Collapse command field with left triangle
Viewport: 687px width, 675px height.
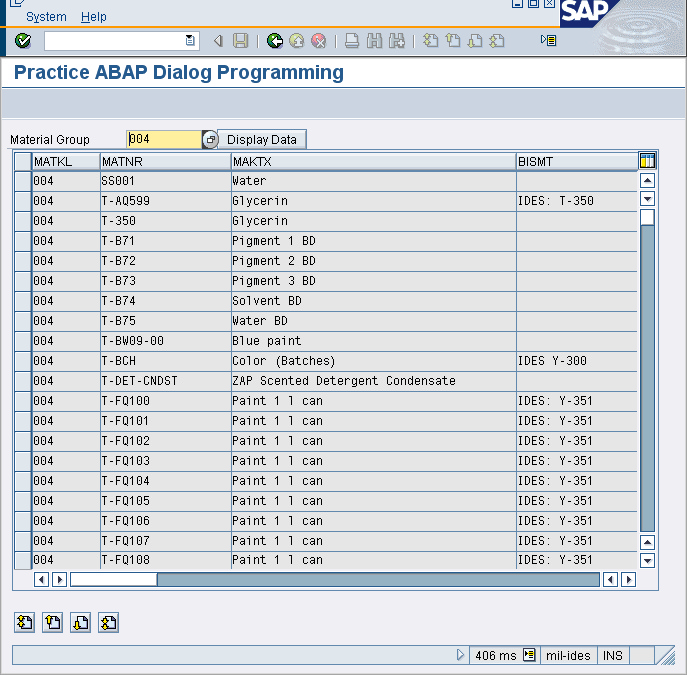point(218,41)
